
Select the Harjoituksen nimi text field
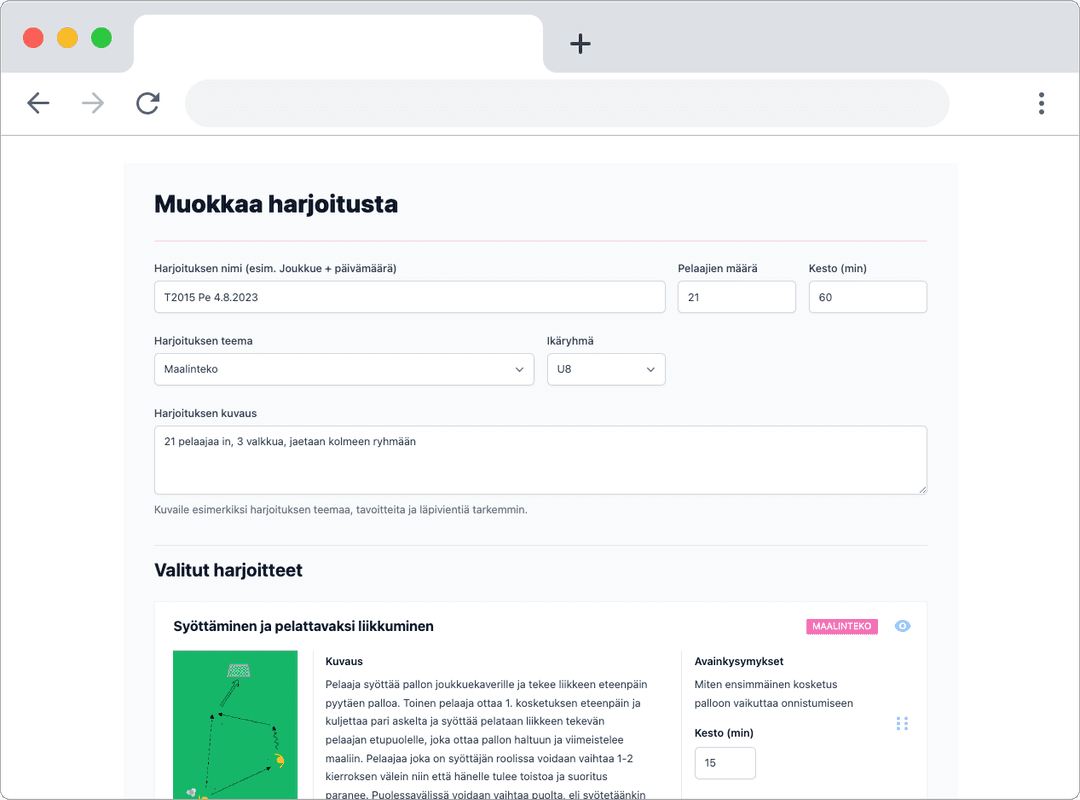click(410, 296)
